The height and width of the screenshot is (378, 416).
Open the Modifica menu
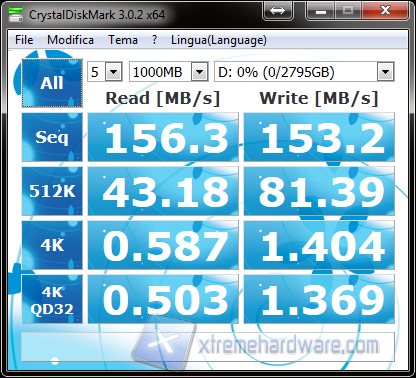coord(70,40)
